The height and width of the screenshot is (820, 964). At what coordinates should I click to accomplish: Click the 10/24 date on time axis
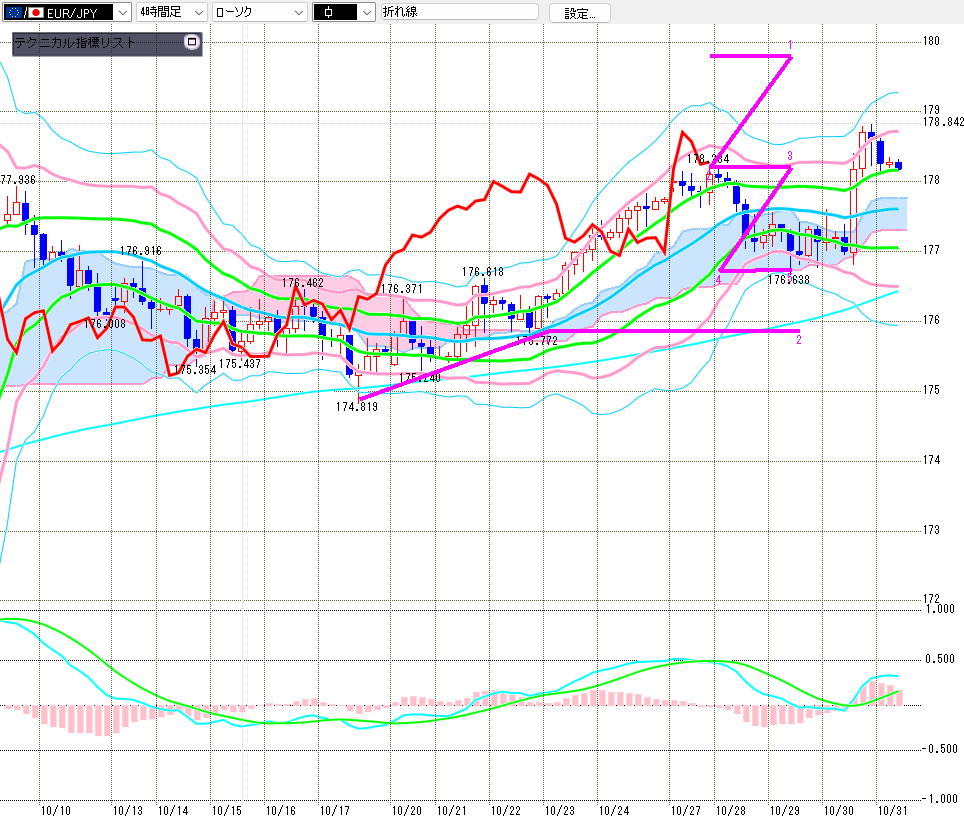(x=614, y=810)
